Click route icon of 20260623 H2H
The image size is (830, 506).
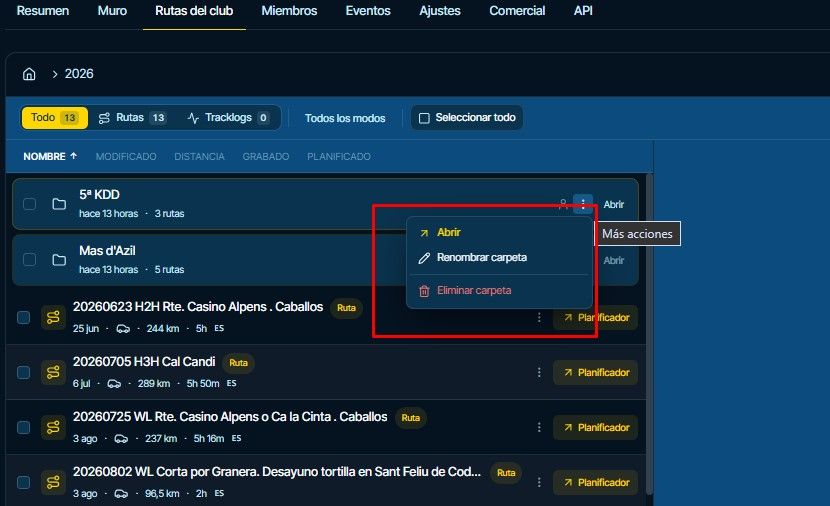[53, 317]
